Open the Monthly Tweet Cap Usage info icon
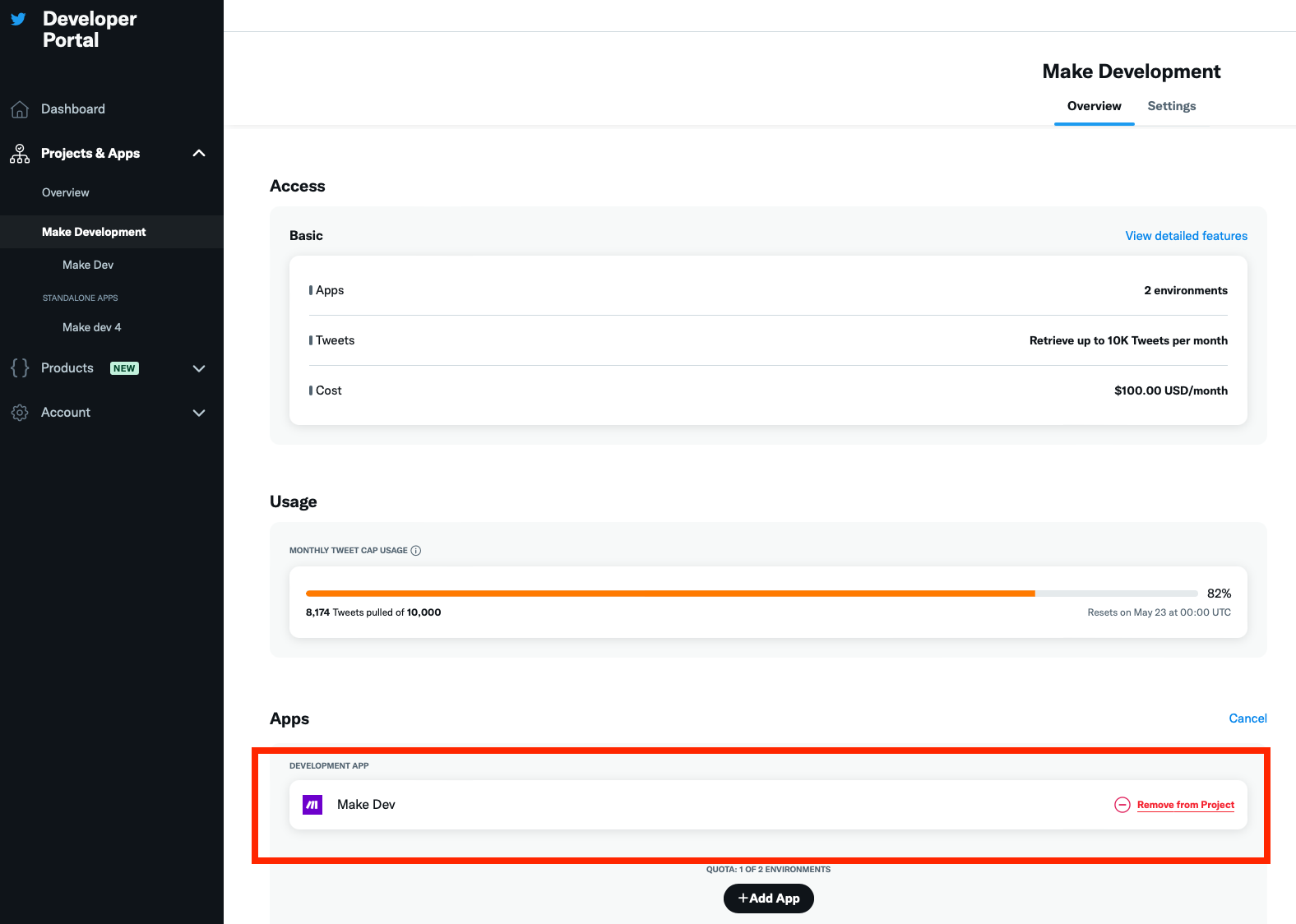This screenshot has width=1296, height=924. tap(416, 551)
